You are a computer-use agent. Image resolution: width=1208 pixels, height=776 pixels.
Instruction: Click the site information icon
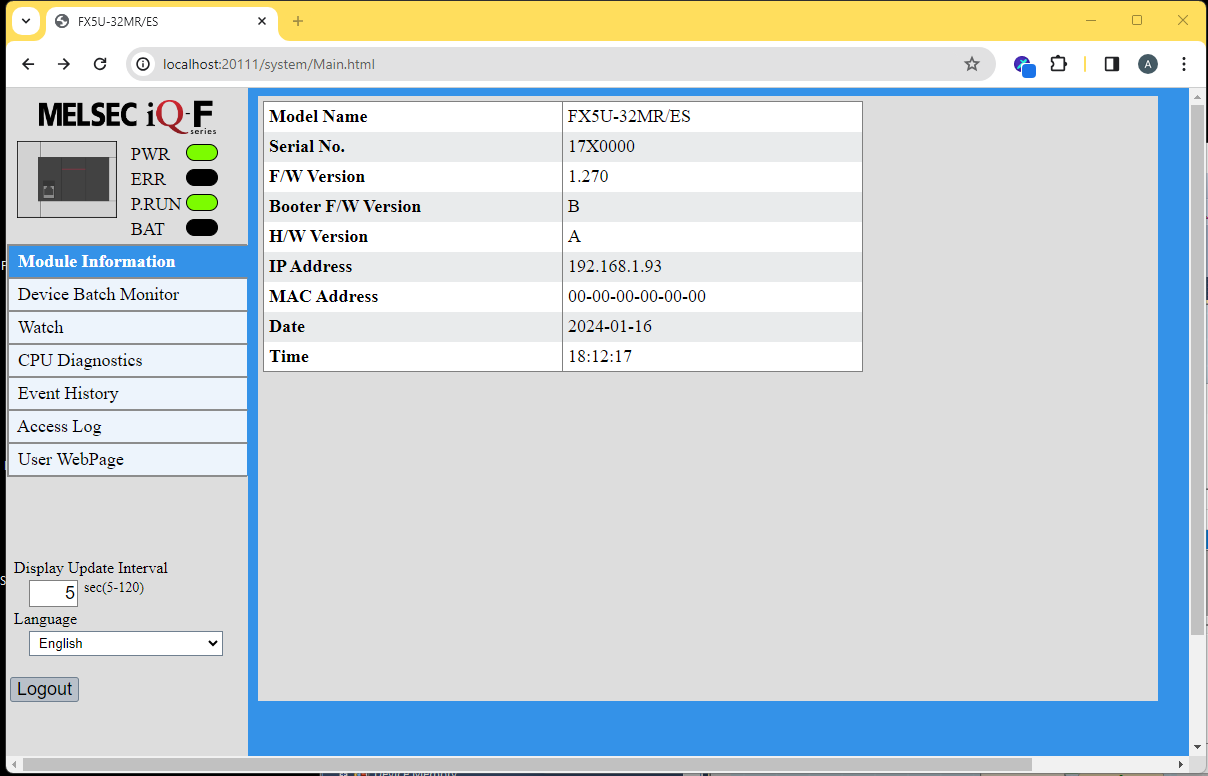[143, 64]
